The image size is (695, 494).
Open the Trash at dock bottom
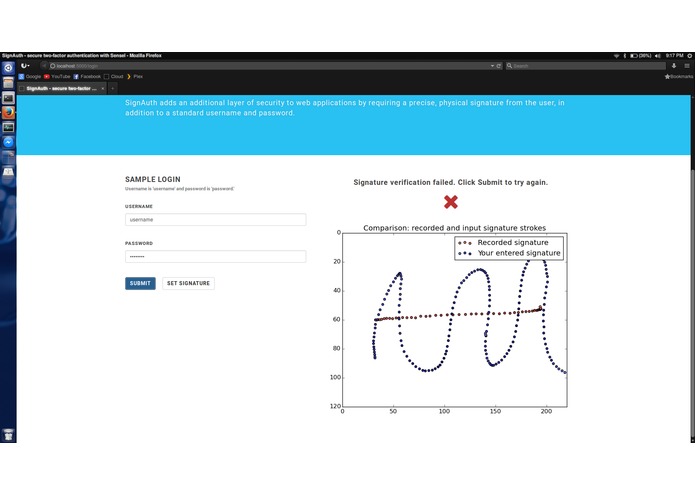click(x=8, y=435)
